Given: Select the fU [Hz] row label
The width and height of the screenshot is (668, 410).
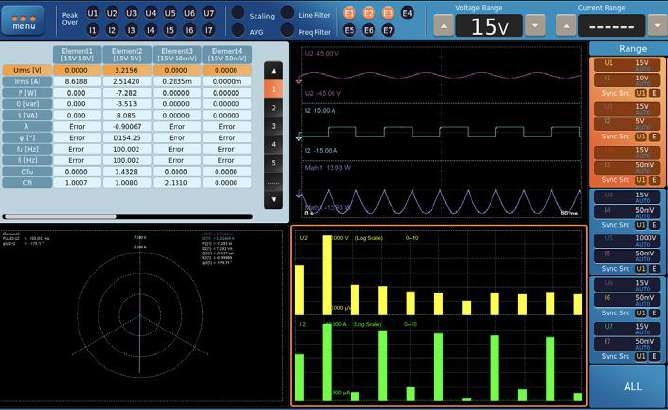Looking at the screenshot, I should click(27, 149).
